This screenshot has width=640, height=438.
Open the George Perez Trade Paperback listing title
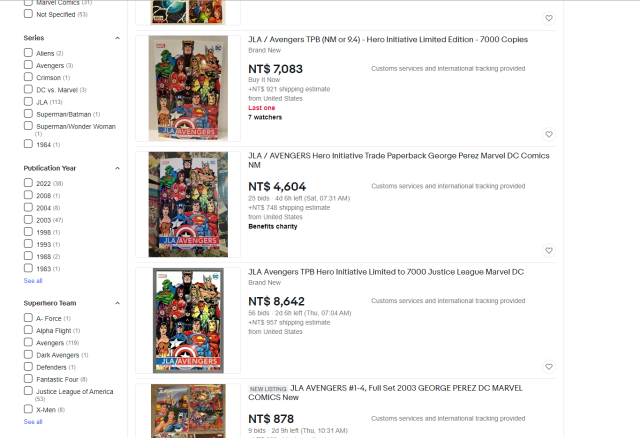coord(399,160)
